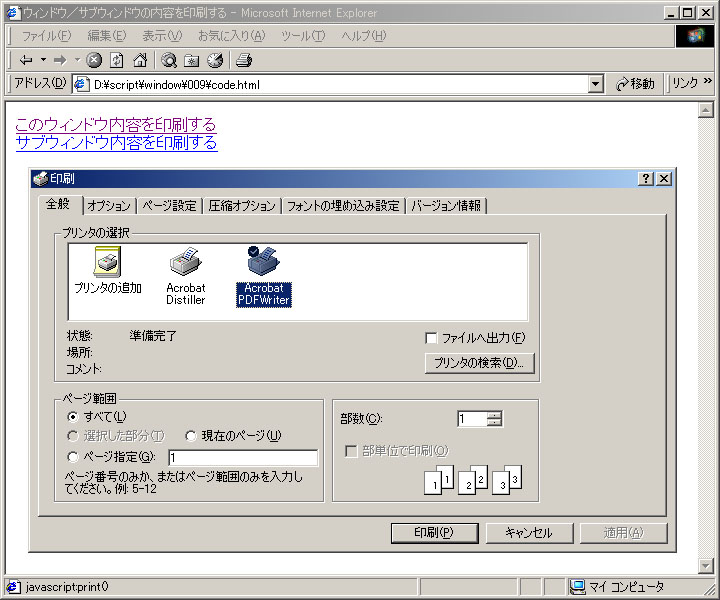The image size is (720, 600).
Task: Click the Home icon in toolbar
Action: point(140,60)
